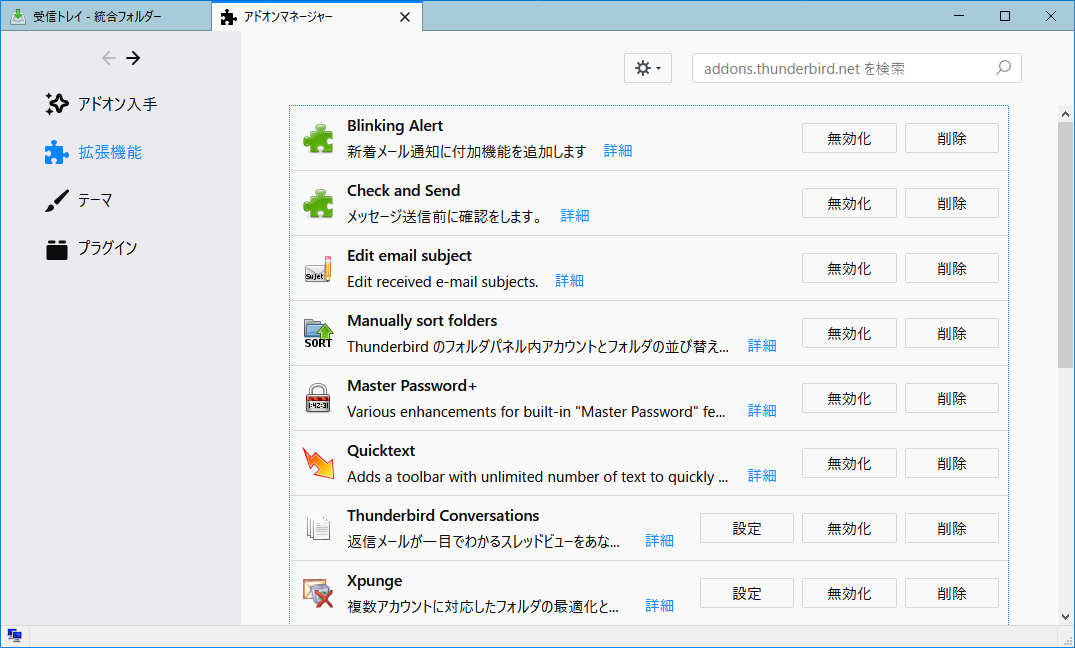Image resolution: width=1075 pixels, height=648 pixels.
Task: Click the Manually sort folders icon
Action: (x=318, y=333)
